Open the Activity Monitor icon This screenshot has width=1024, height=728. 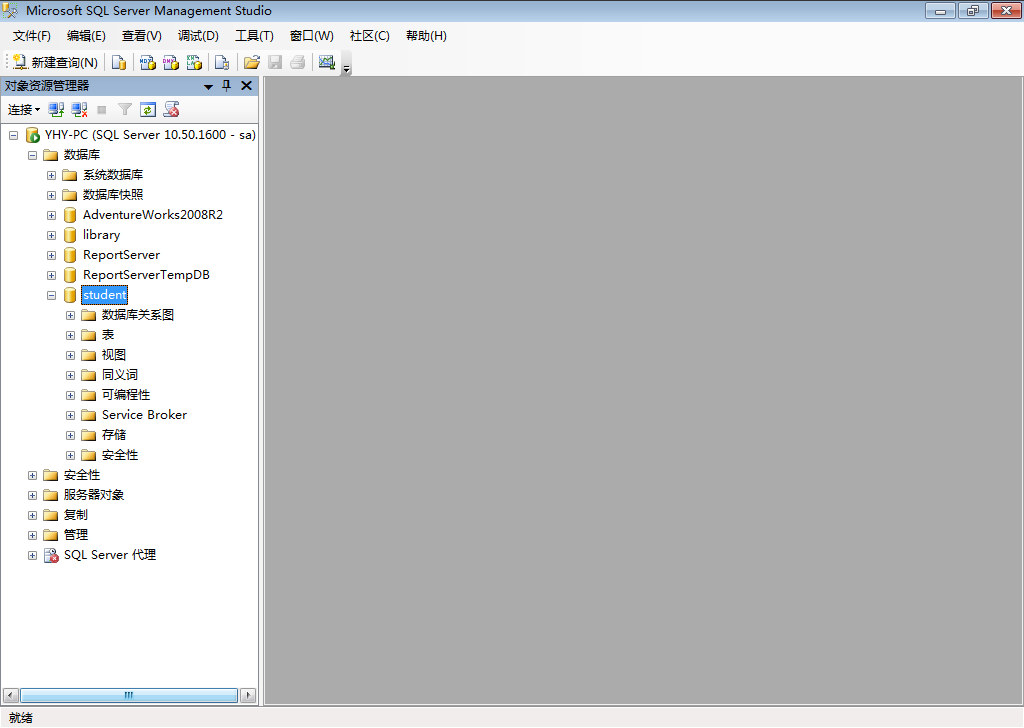pyautogui.click(x=327, y=62)
